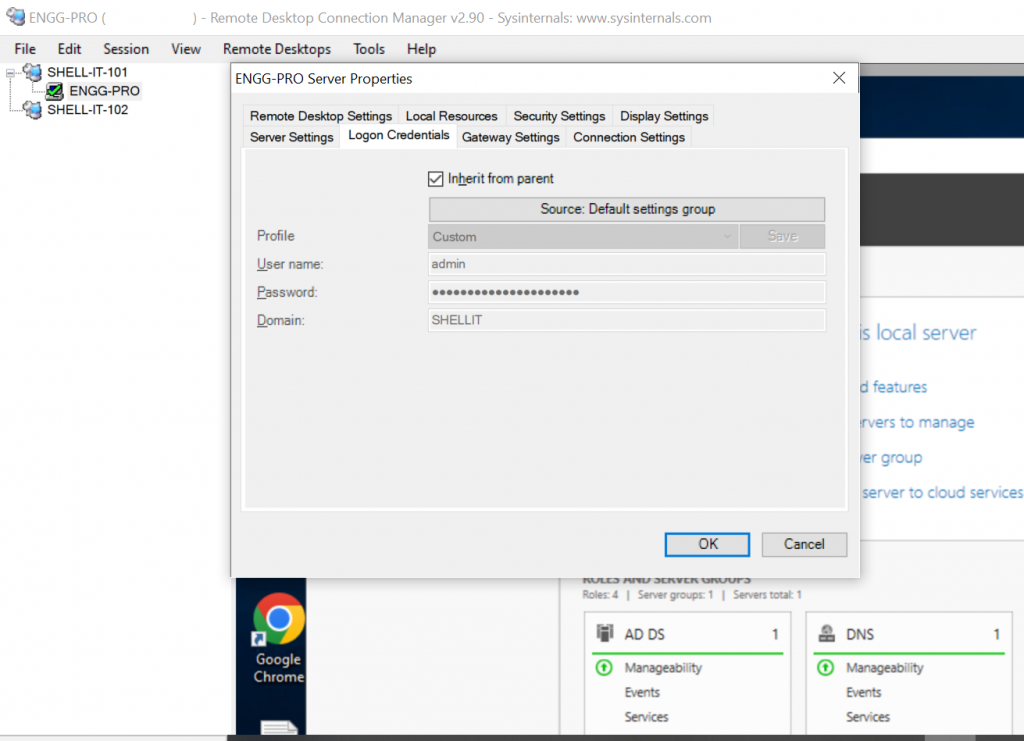
Task: Click the ENGG-PRO connected server icon
Action: 55,91
